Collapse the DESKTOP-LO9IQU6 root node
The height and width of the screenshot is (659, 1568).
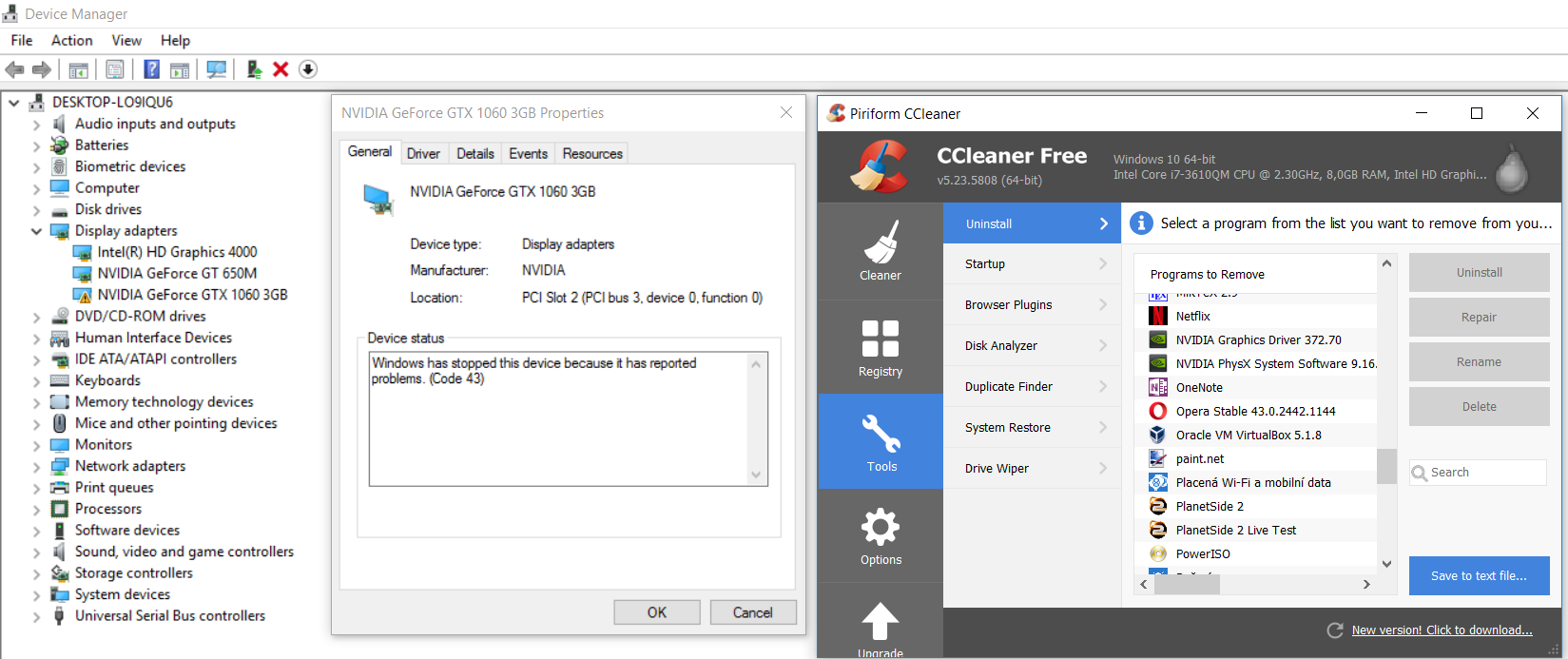point(13,103)
